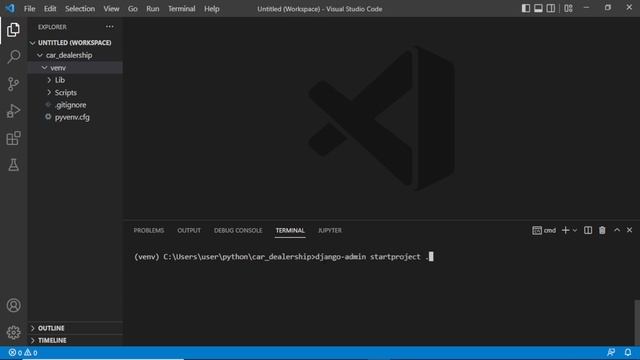Viewport: 640px width, 360px height.
Task: Open Customize Layout icon
Action: coord(568,8)
